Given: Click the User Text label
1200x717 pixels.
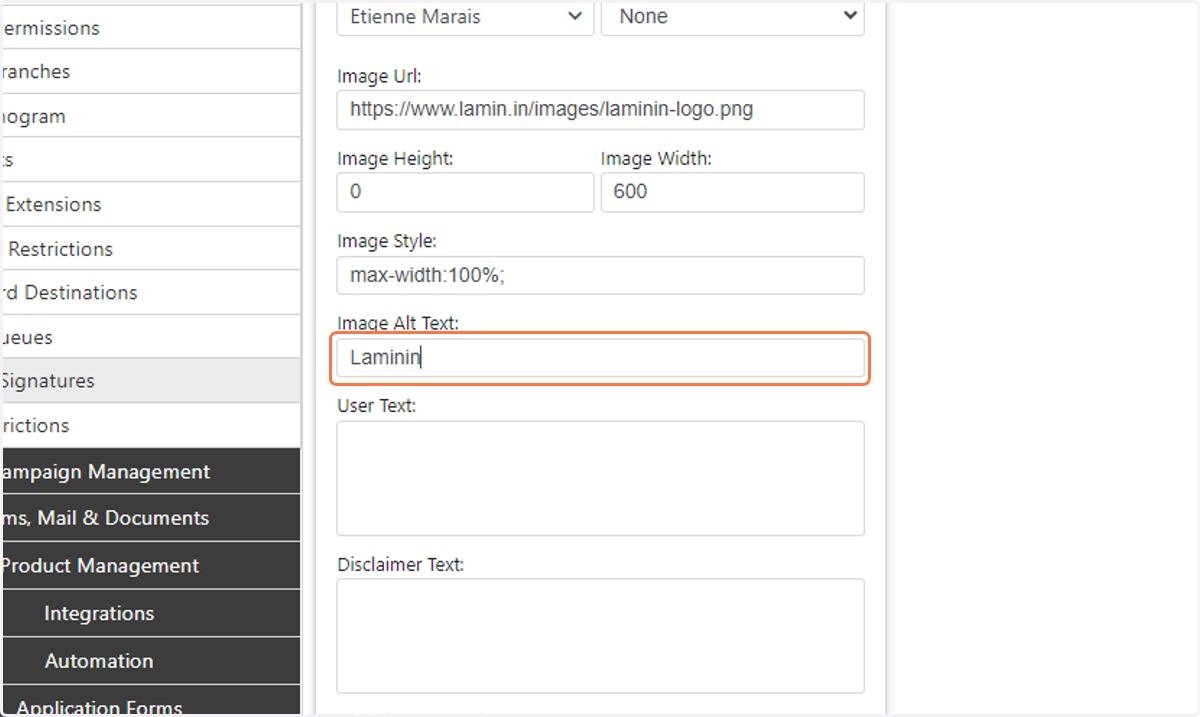Looking at the screenshot, I should pos(377,406).
